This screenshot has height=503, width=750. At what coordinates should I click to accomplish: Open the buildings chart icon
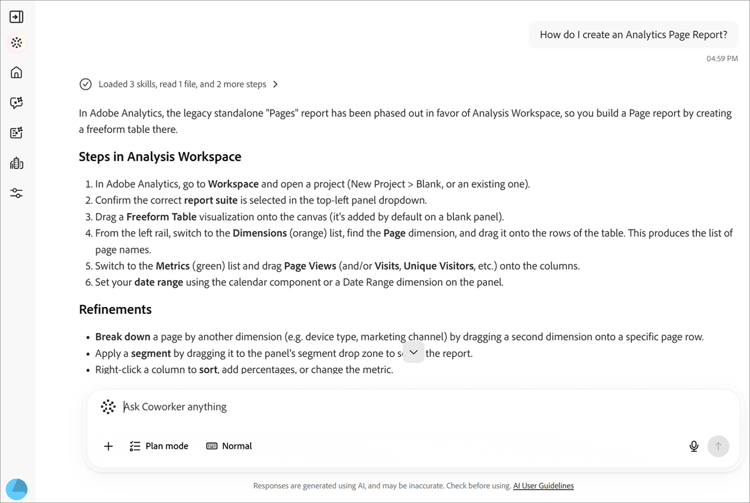point(16,163)
